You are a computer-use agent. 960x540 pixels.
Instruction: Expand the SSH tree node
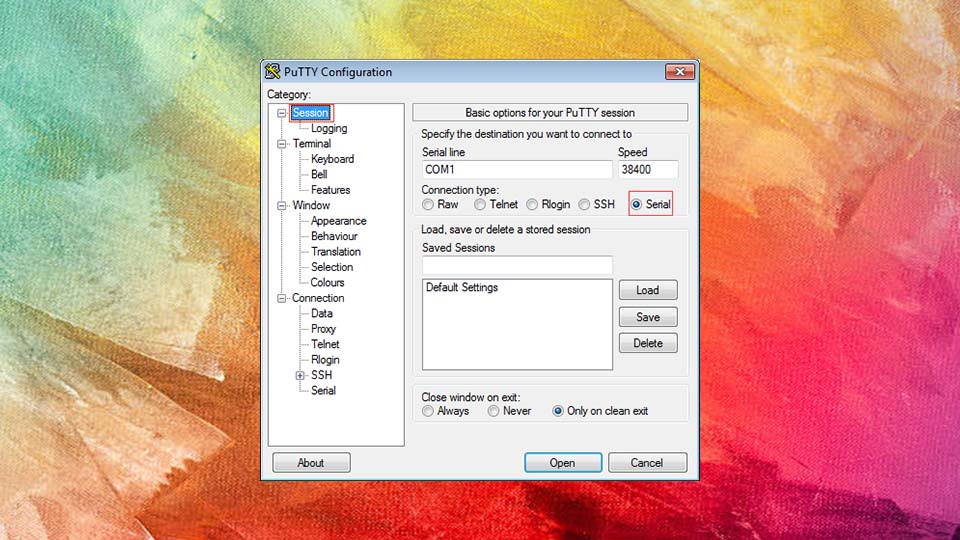tap(300, 375)
